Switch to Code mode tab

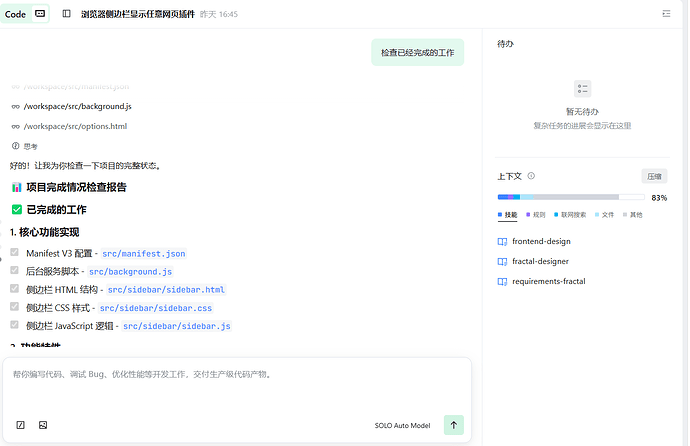click(15, 14)
